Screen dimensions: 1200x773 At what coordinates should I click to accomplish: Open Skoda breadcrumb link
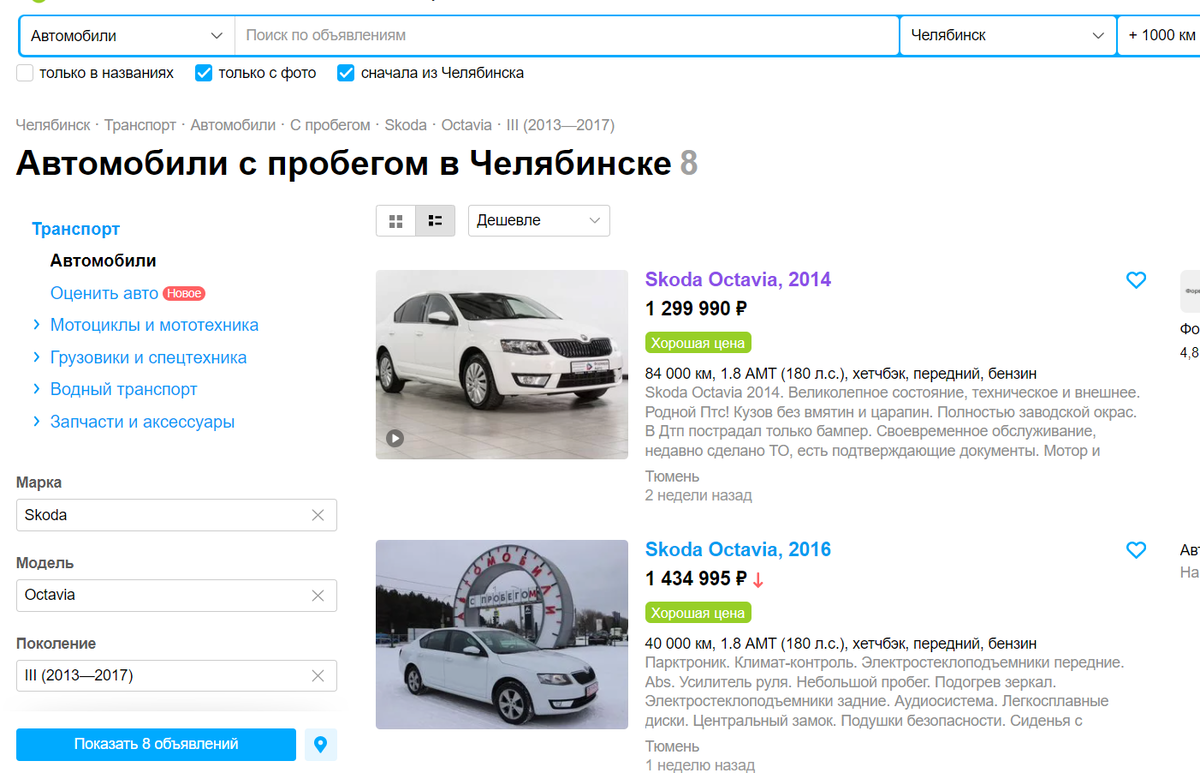(405, 125)
